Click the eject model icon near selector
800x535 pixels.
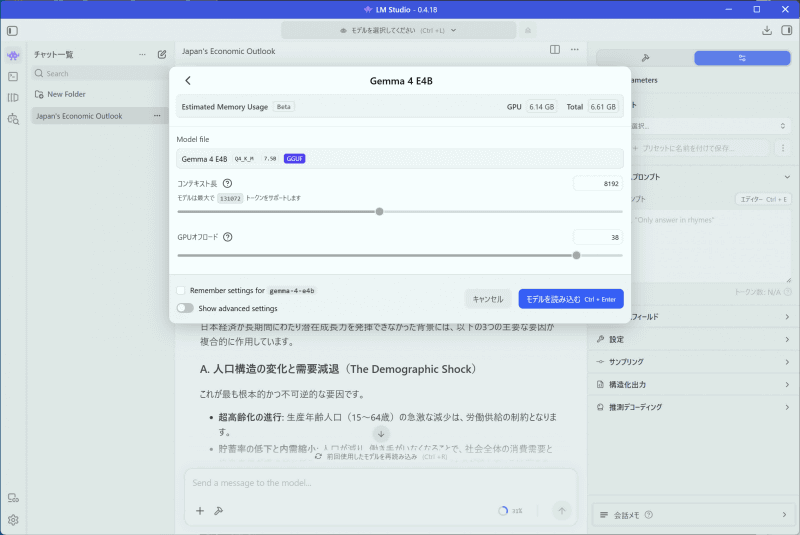(x=528, y=31)
